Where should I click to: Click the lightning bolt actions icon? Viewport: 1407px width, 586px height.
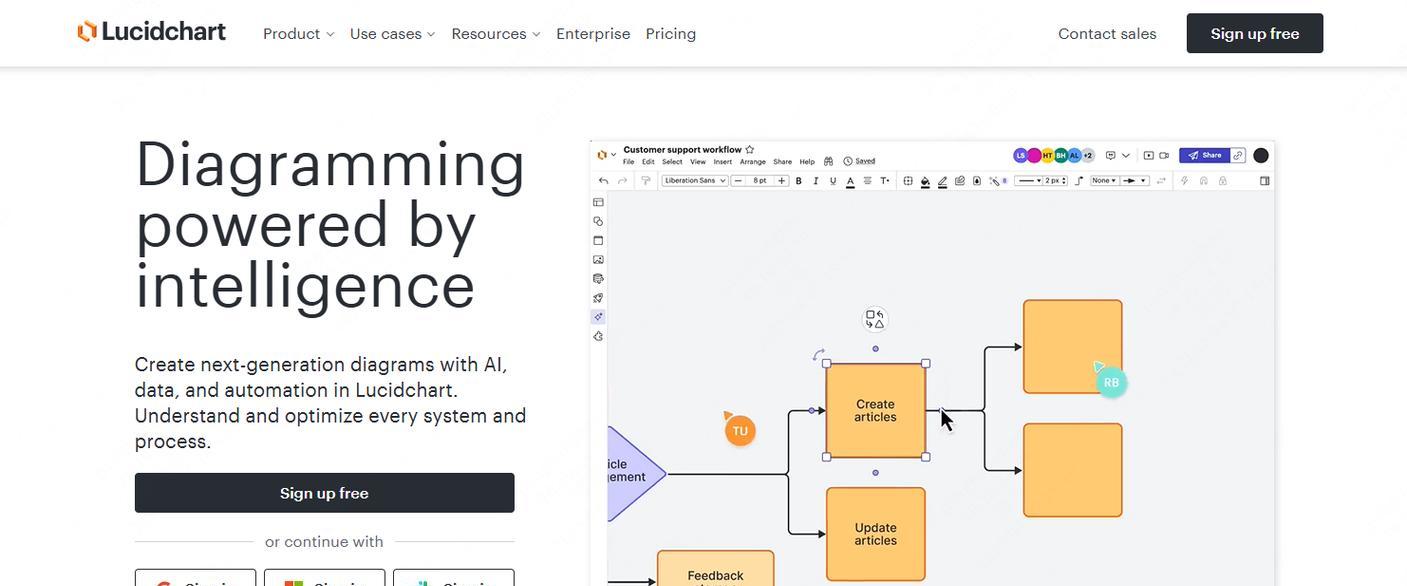(1184, 181)
